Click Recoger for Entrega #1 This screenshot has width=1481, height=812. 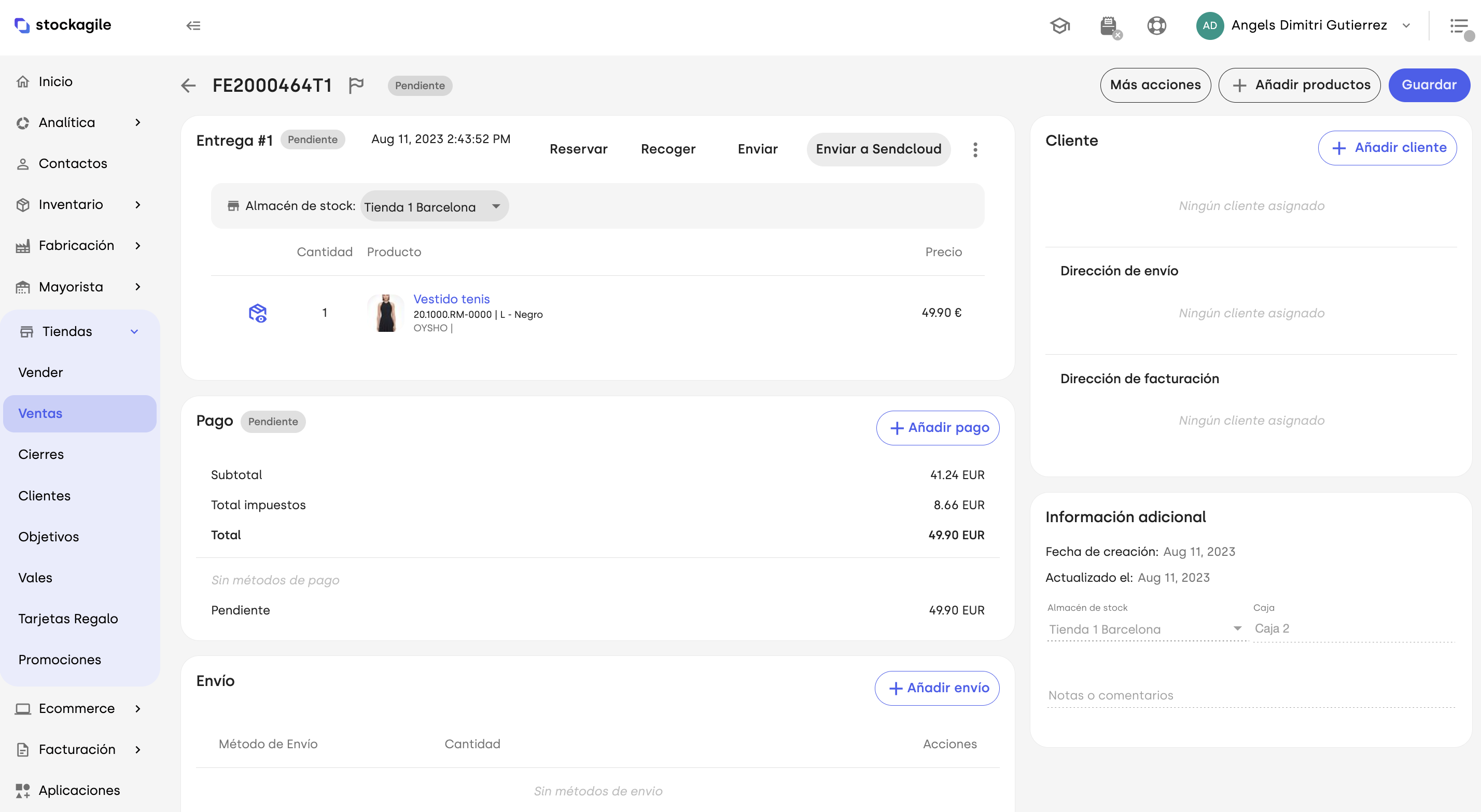668,149
